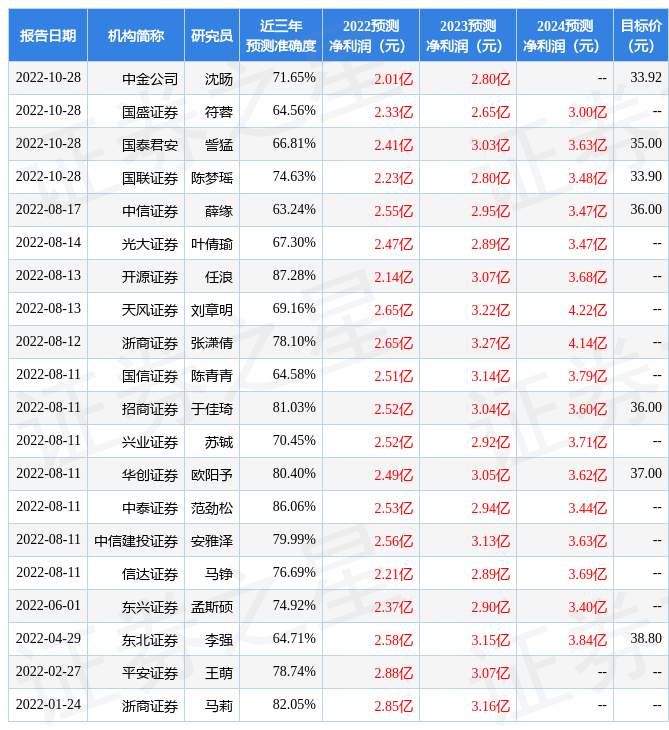Click institution name 中金公司

150,79
